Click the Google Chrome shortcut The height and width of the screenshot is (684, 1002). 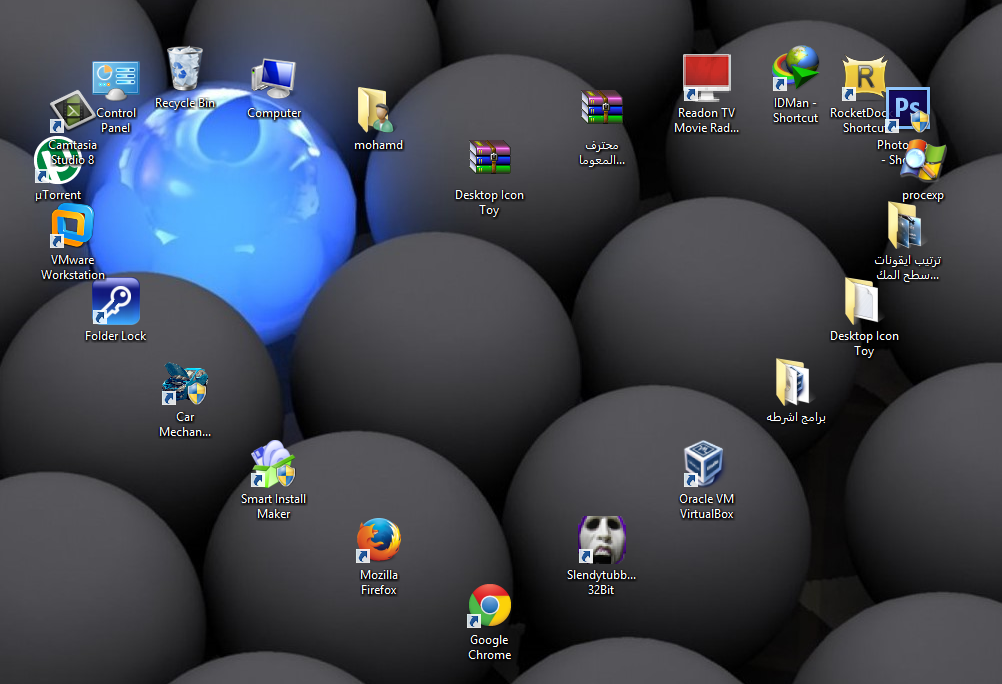(489, 606)
